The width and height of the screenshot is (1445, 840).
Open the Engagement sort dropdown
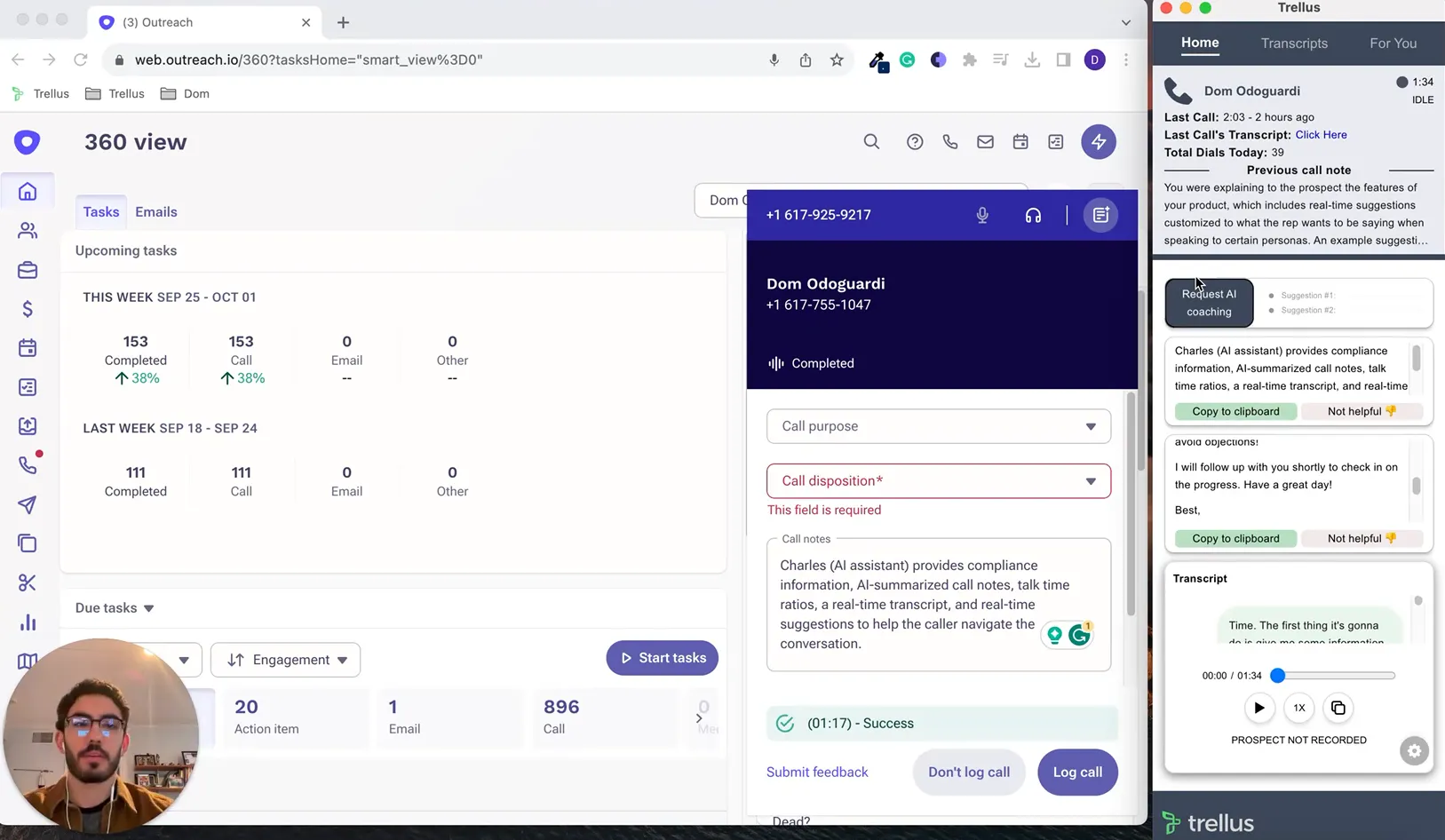pyautogui.click(x=285, y=660)
